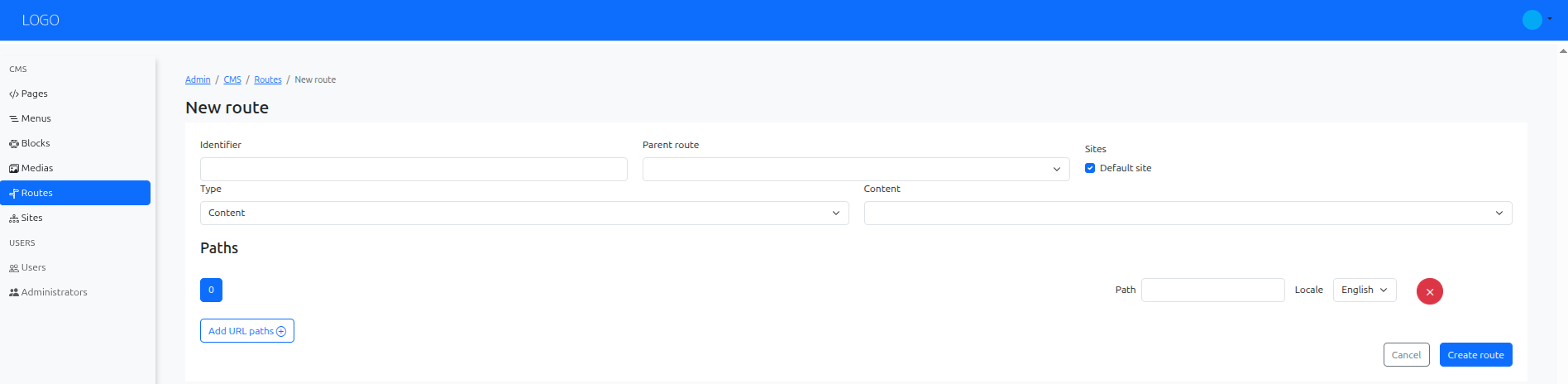1568x384 pixels.
Task: Click the Paths section heading
Action: click(x=219, y=248)
